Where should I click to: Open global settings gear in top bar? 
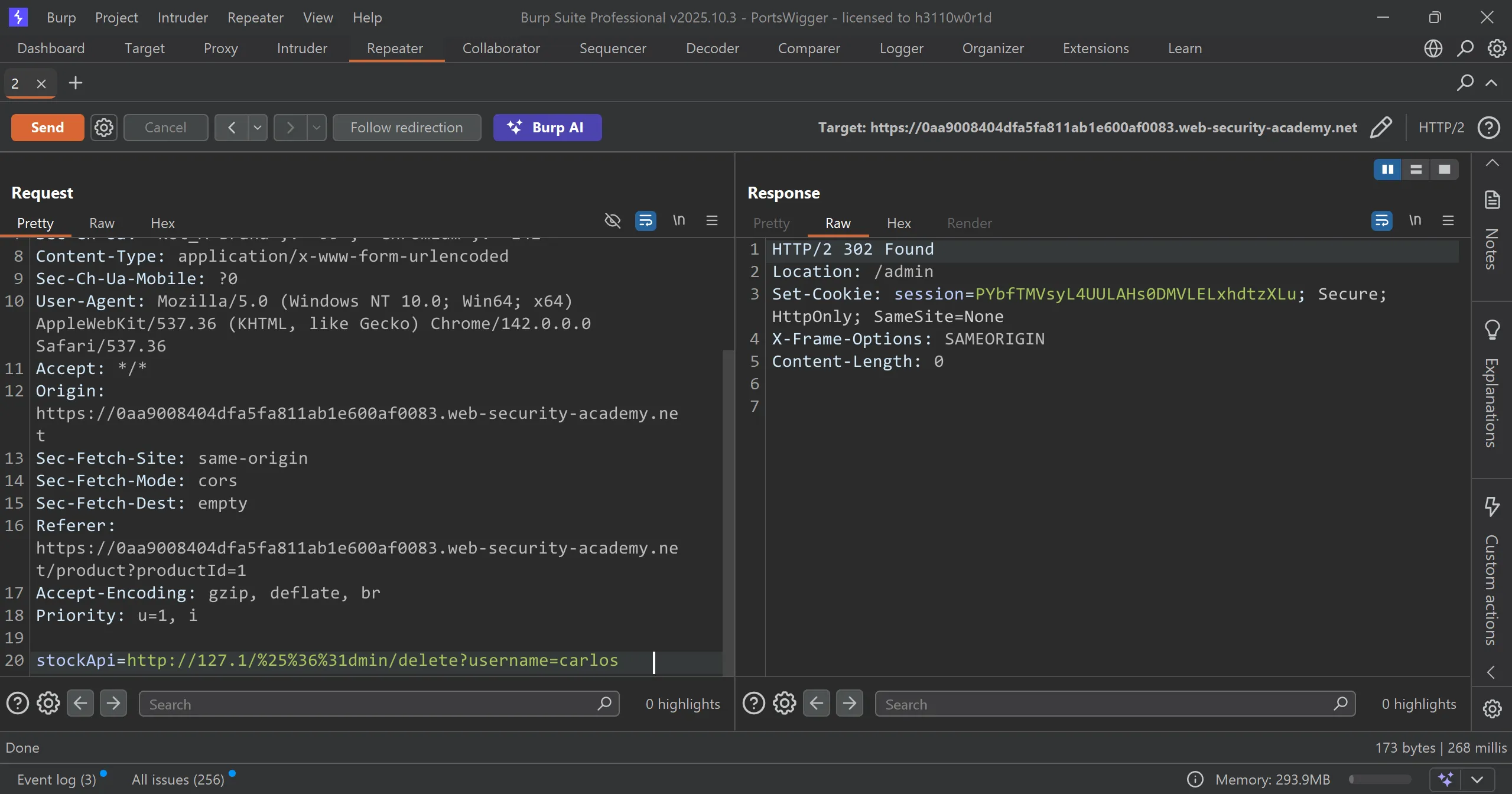pyautogui.click(x=1497, y=48)
